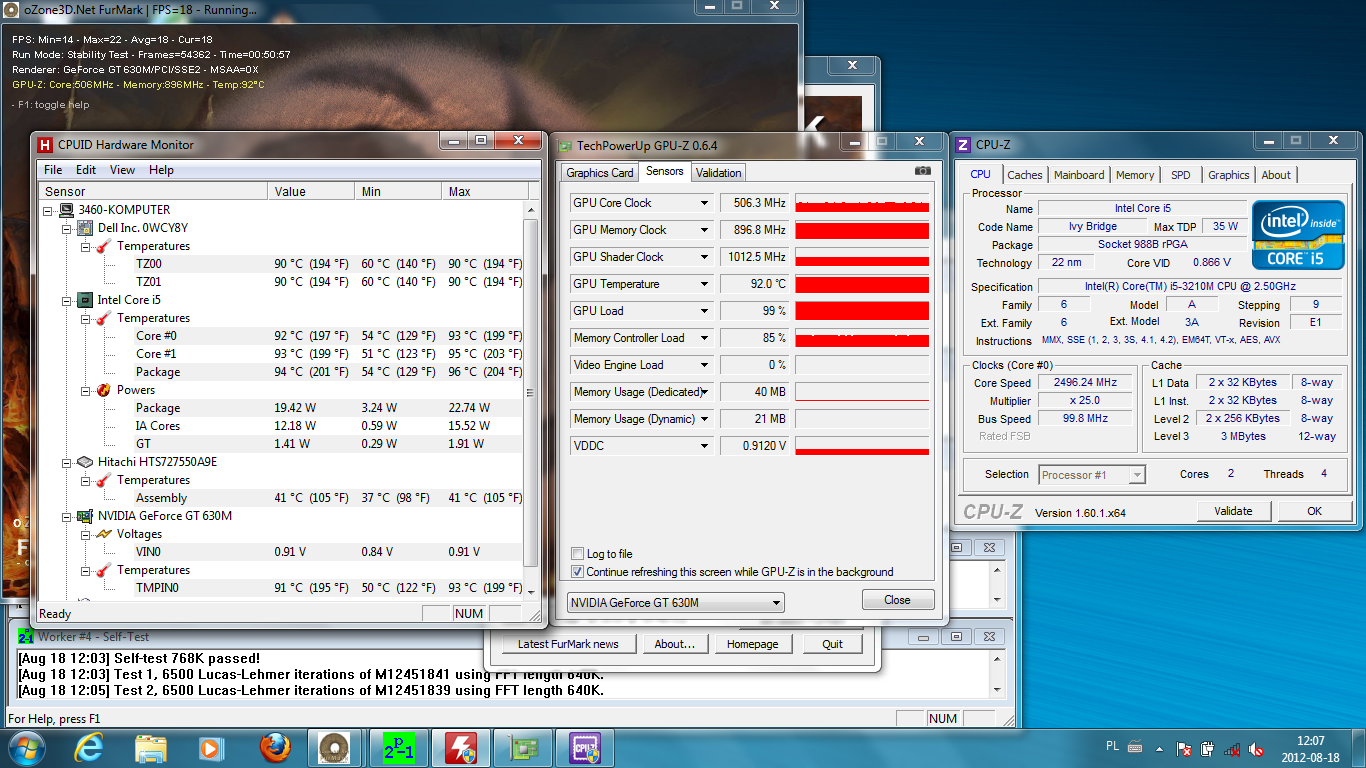Click the GPU Load red graph bar
The height and width of the screenshot is (768, 1366).
pyautogui.click(x=862, y=311)
